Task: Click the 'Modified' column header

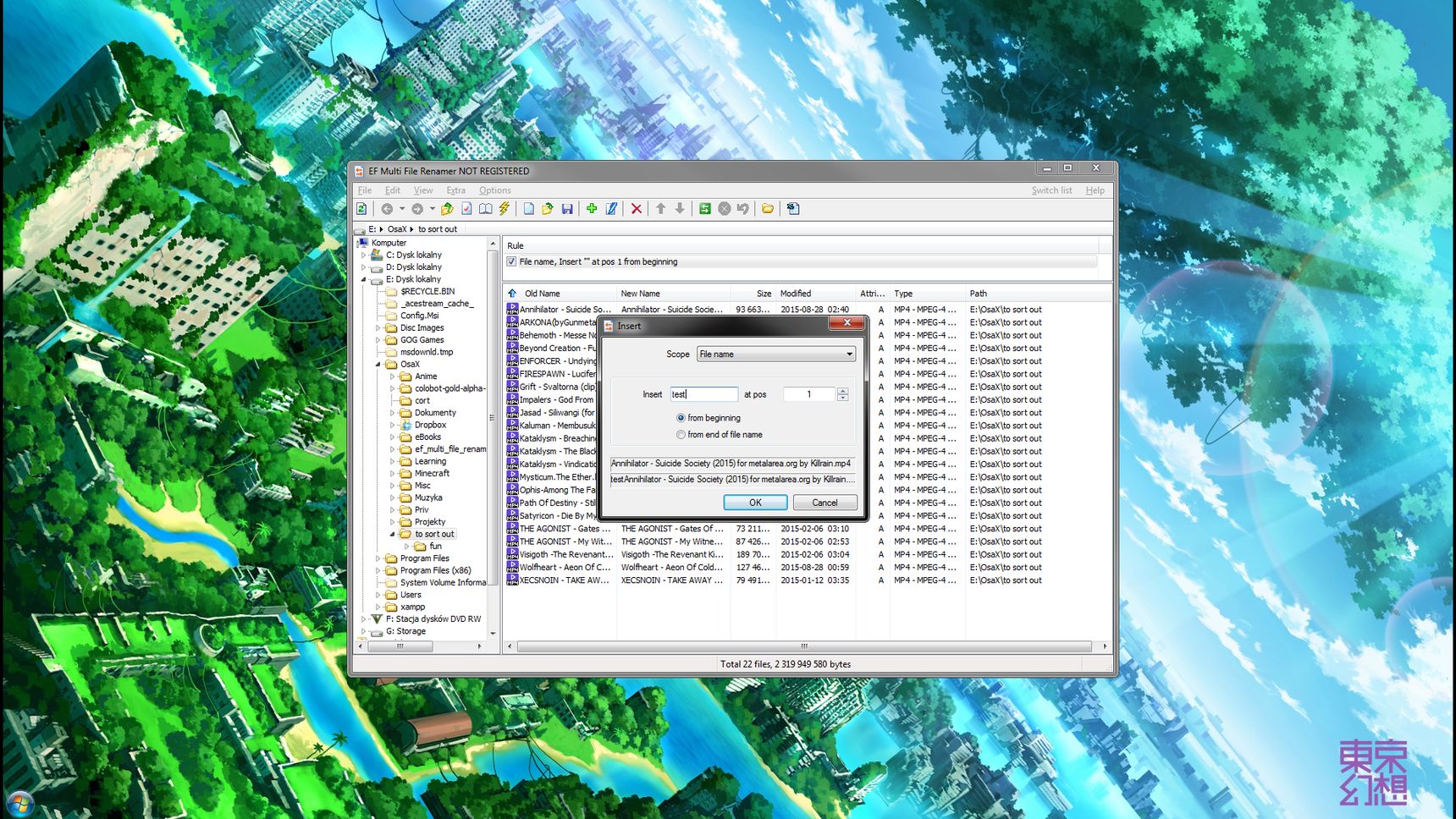Action: click(816, 294)
